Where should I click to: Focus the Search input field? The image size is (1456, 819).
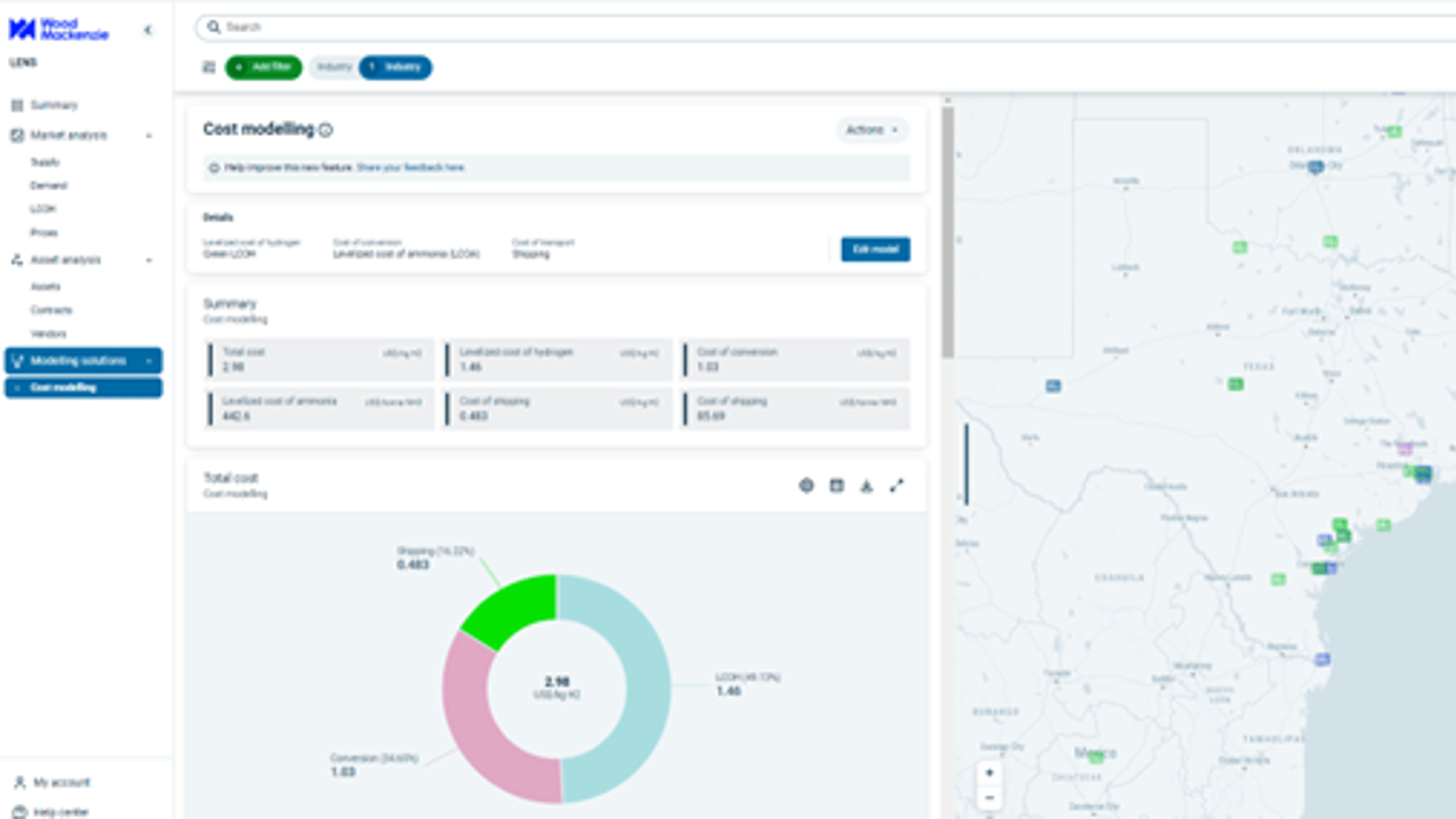tap(827, 27)
